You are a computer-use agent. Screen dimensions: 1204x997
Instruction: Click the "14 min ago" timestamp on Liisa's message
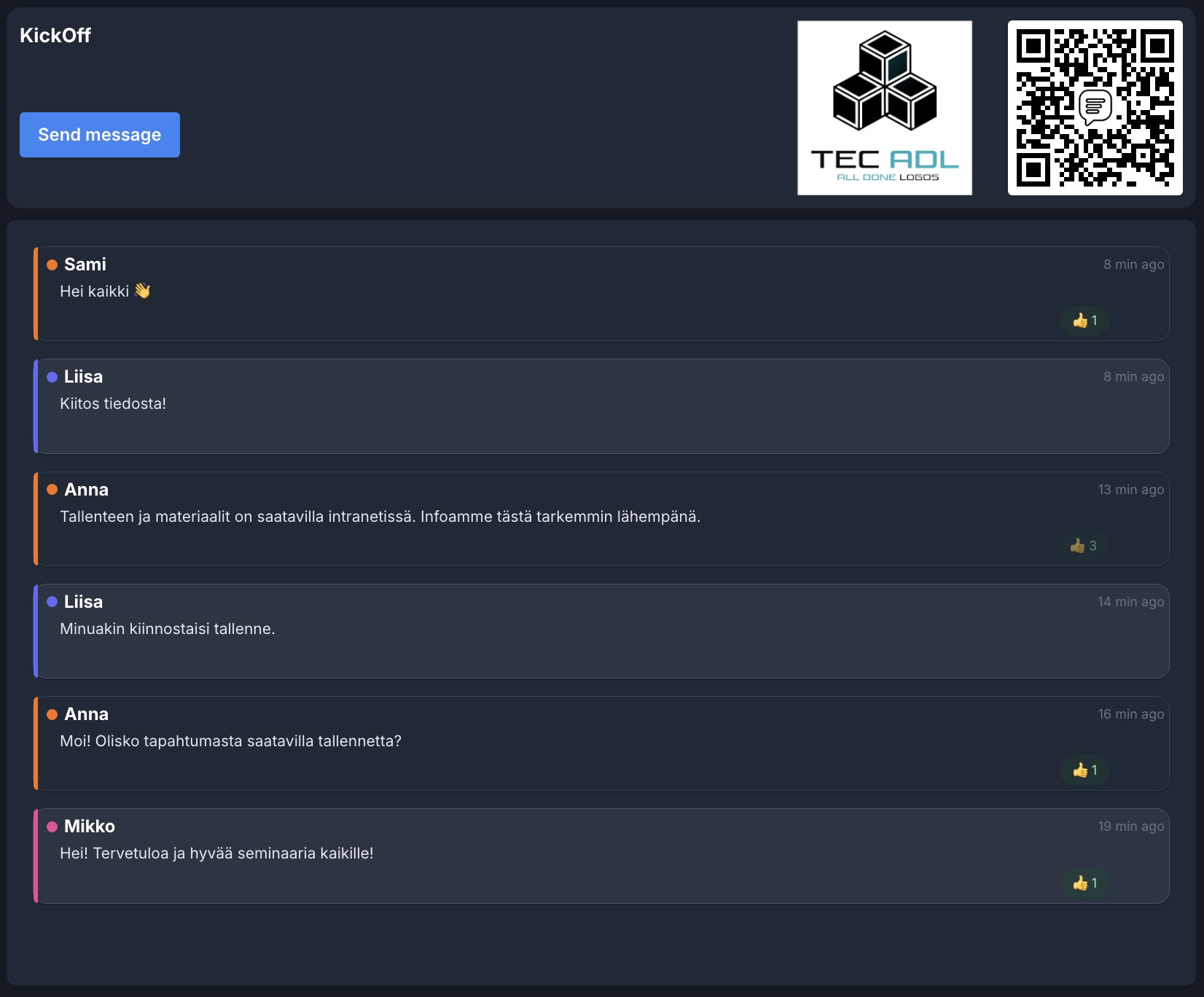tap(1130, 602)
